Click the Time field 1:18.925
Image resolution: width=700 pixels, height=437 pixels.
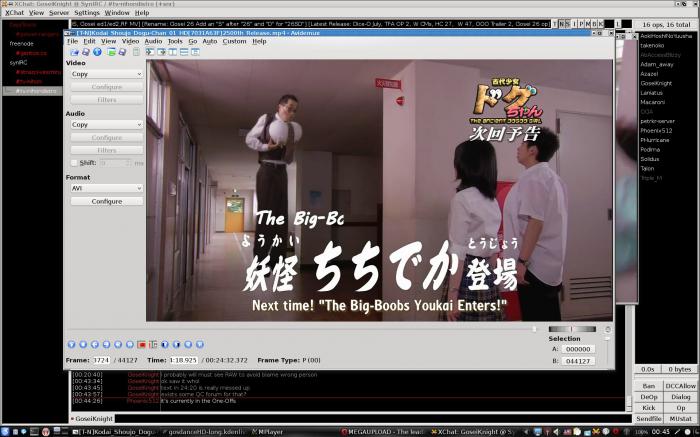pyautogui.click(x=183, y=360)
